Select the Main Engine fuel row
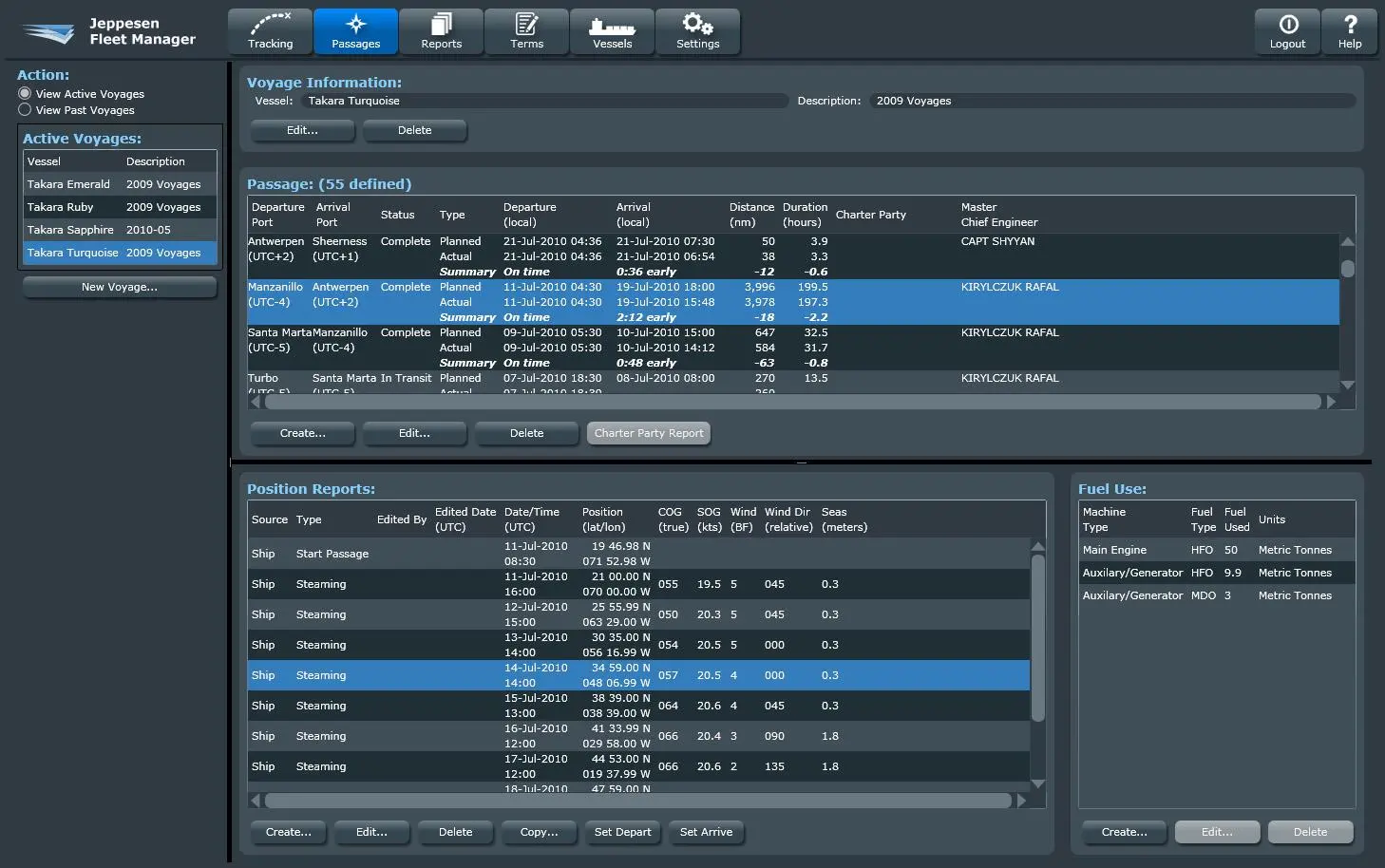This screenshot has width=1385, height=868. tap(1217, 550)
